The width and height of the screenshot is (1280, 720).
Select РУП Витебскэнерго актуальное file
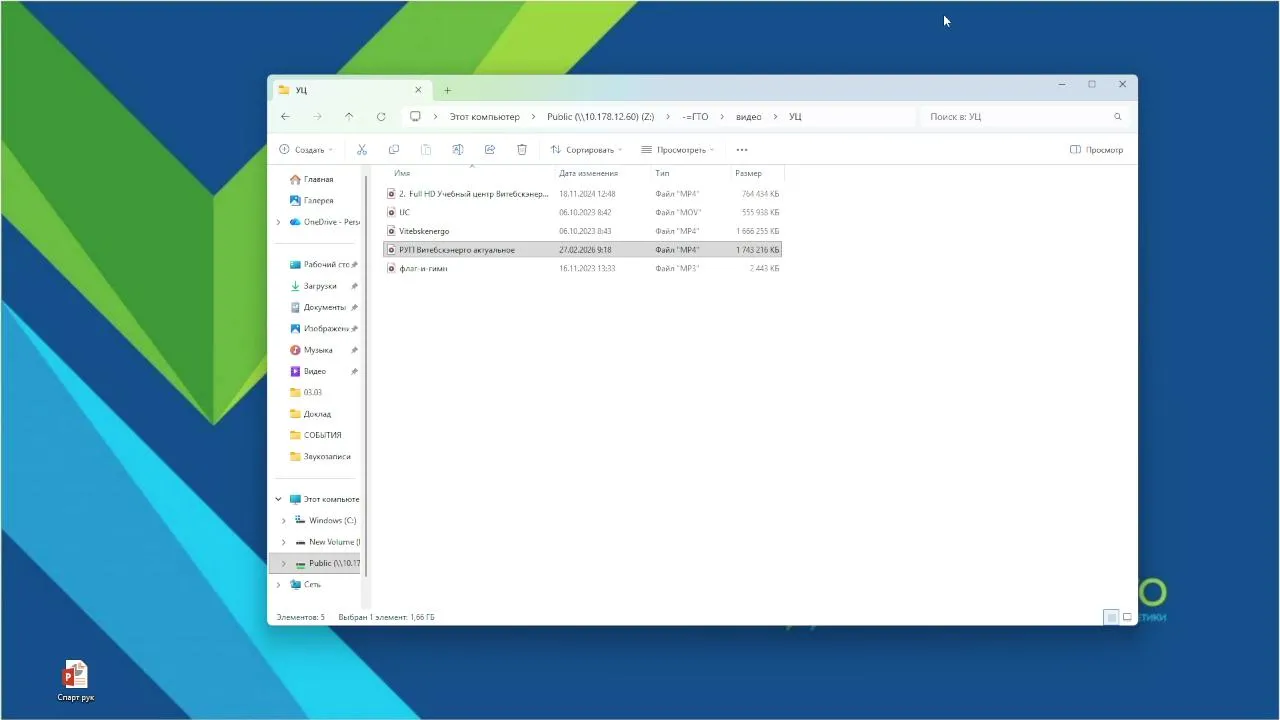pos(583,250)
